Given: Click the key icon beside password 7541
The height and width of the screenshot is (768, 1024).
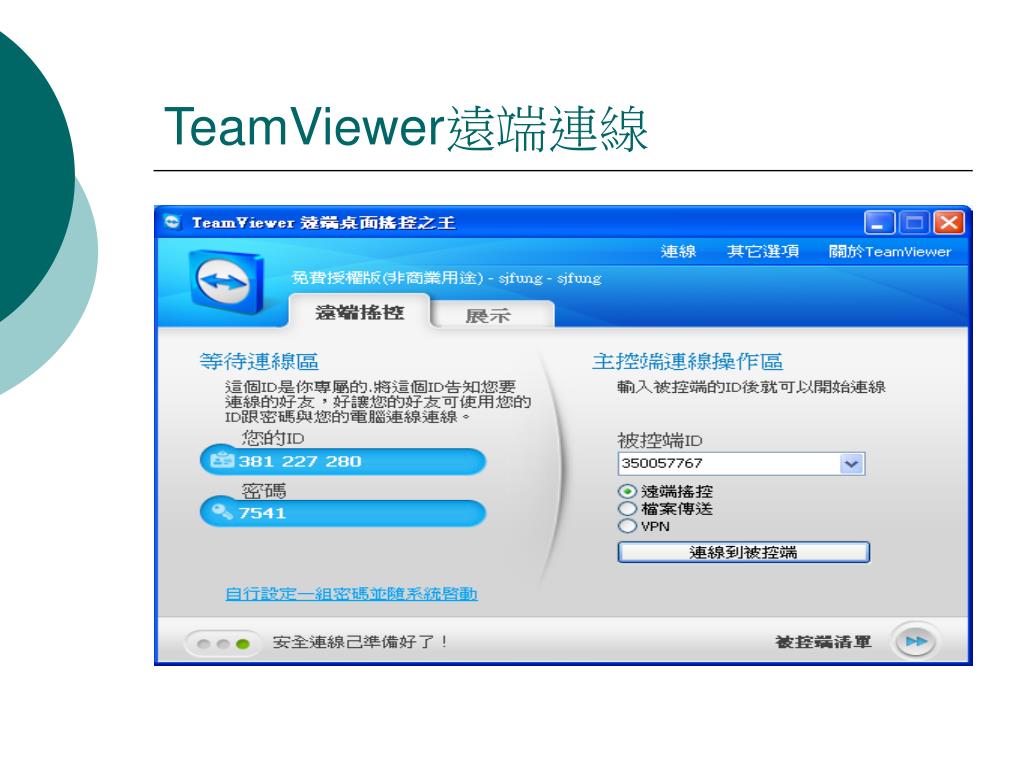Looking at the screenshot, I should 221,512.
